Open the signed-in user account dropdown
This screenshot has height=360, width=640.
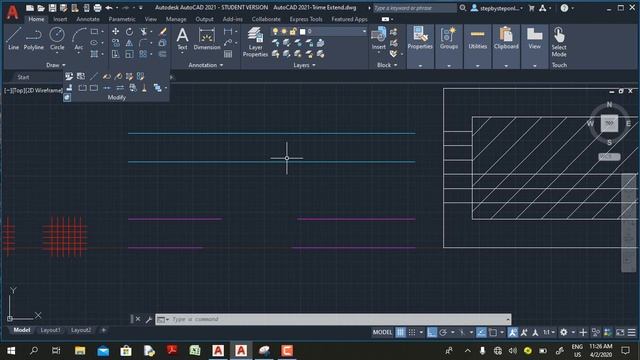click(497, 8)
